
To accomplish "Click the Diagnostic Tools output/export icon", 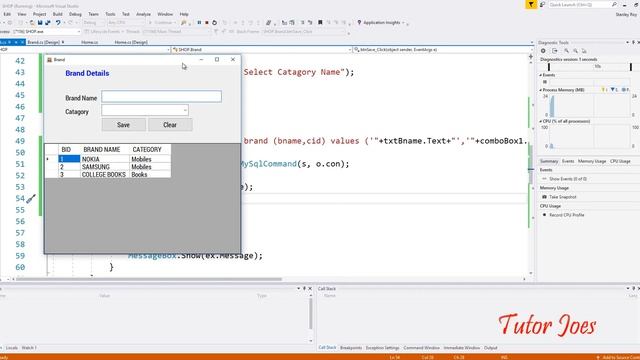I will (555, 51).
